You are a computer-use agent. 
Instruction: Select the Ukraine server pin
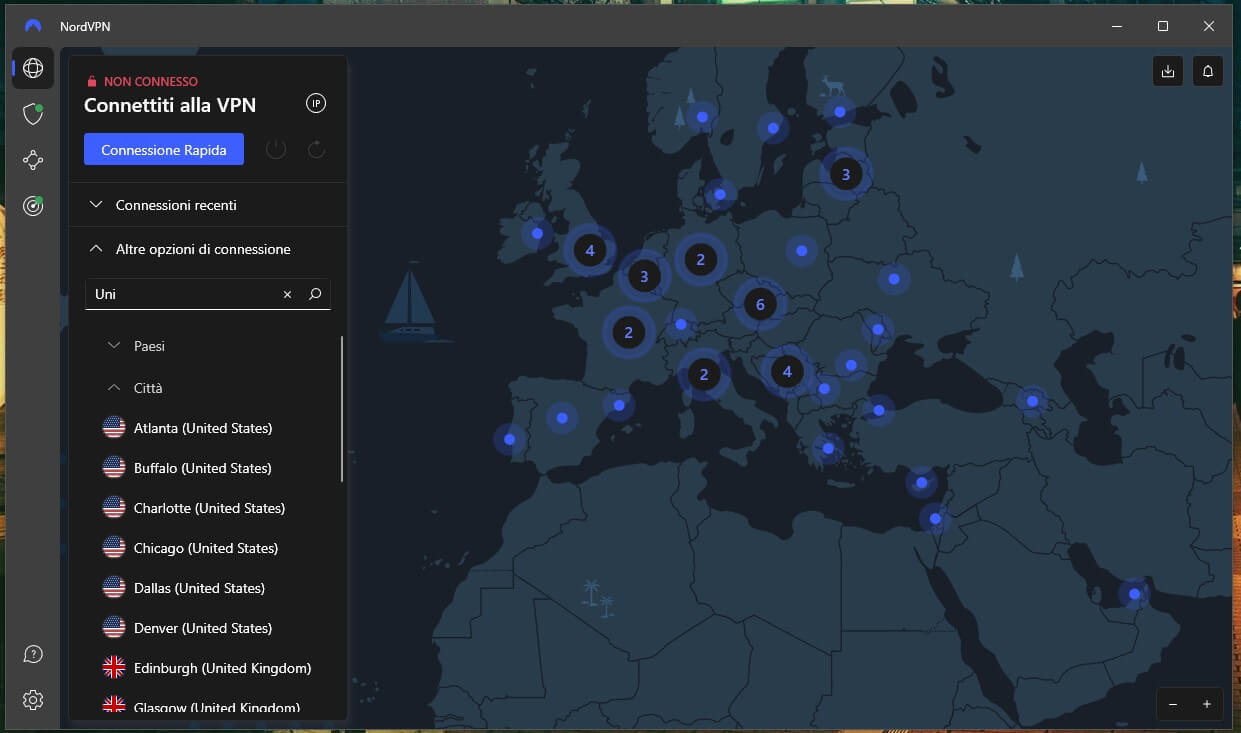click(x=894, y=279)
